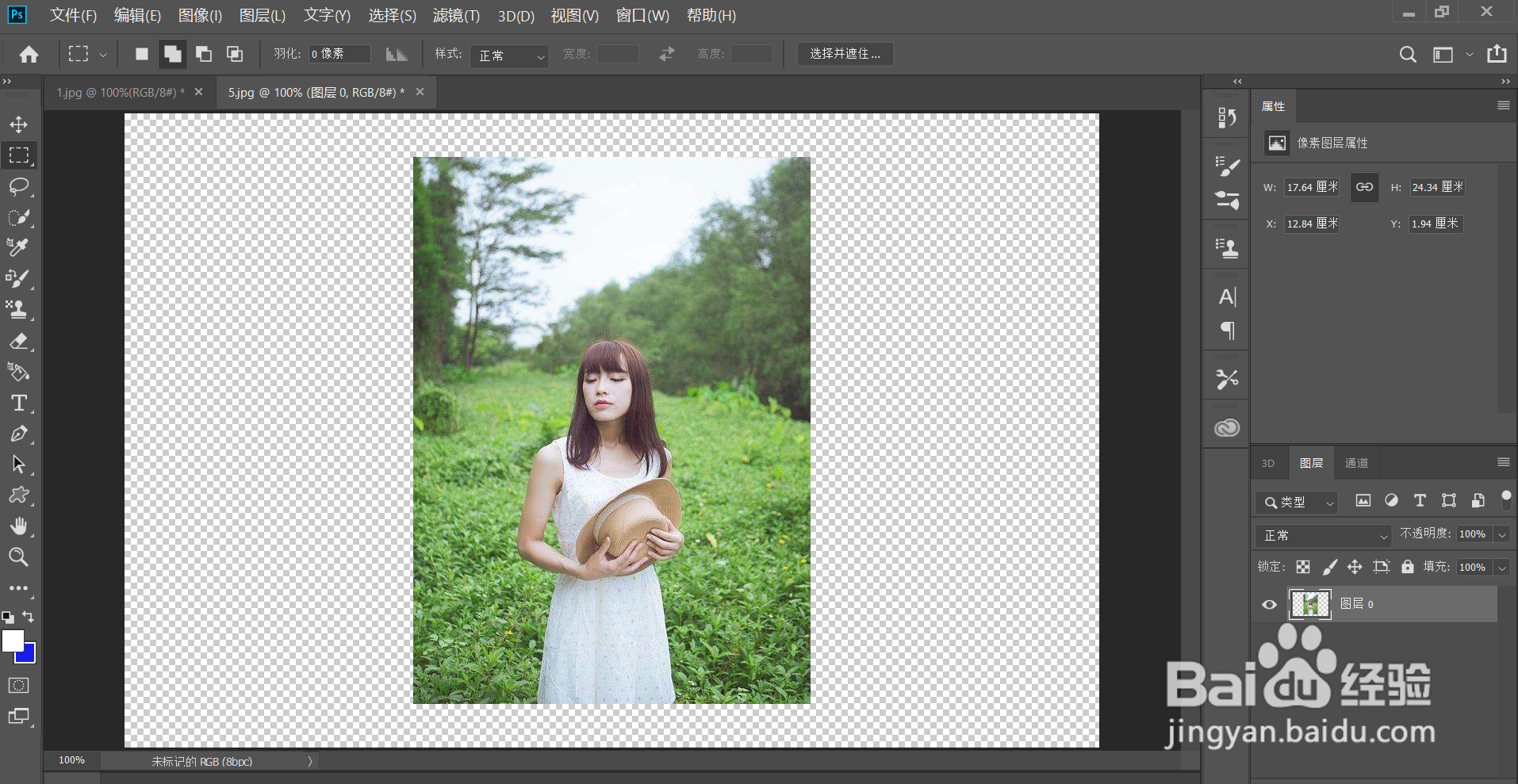Select the Paint Bucket tool
The height and width of the screenshot is (784, 1518).
18,372
